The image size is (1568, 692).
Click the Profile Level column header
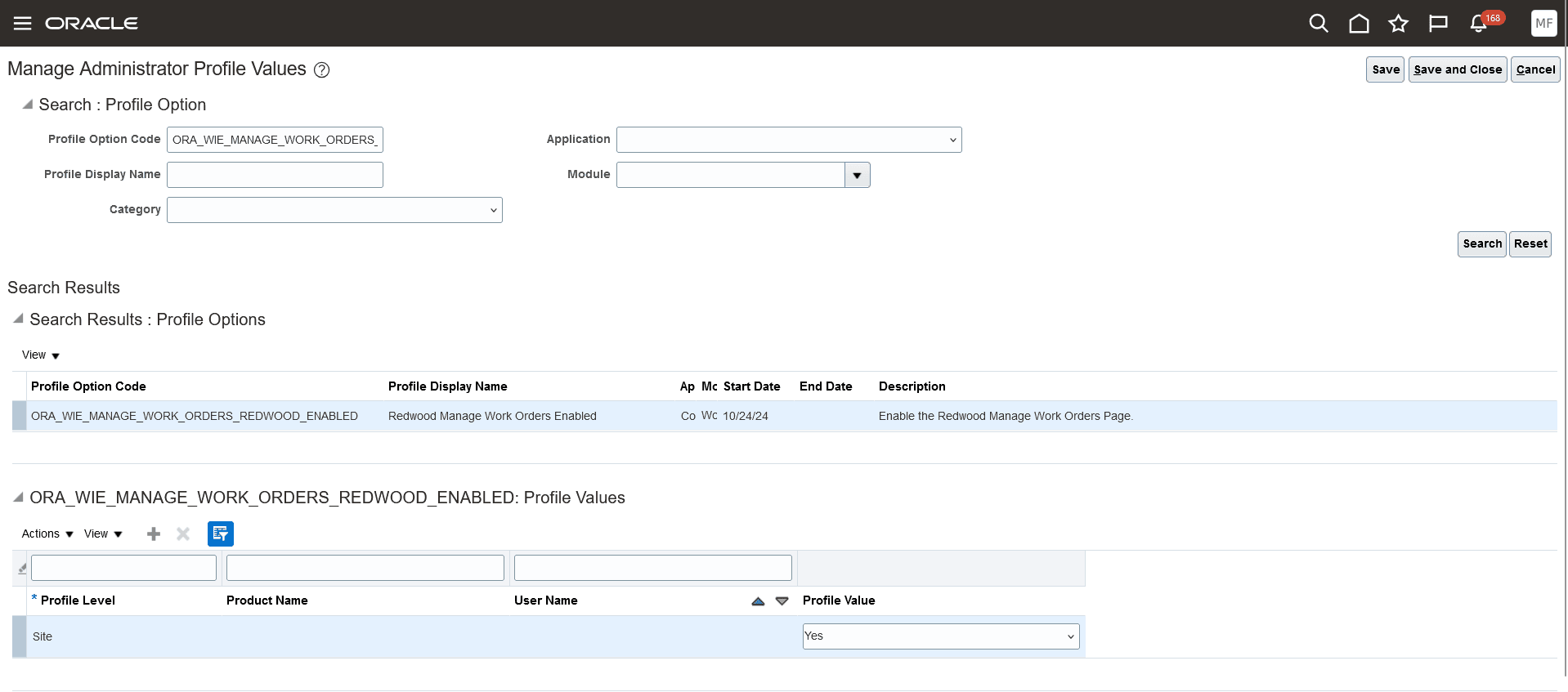click(78, 600)
